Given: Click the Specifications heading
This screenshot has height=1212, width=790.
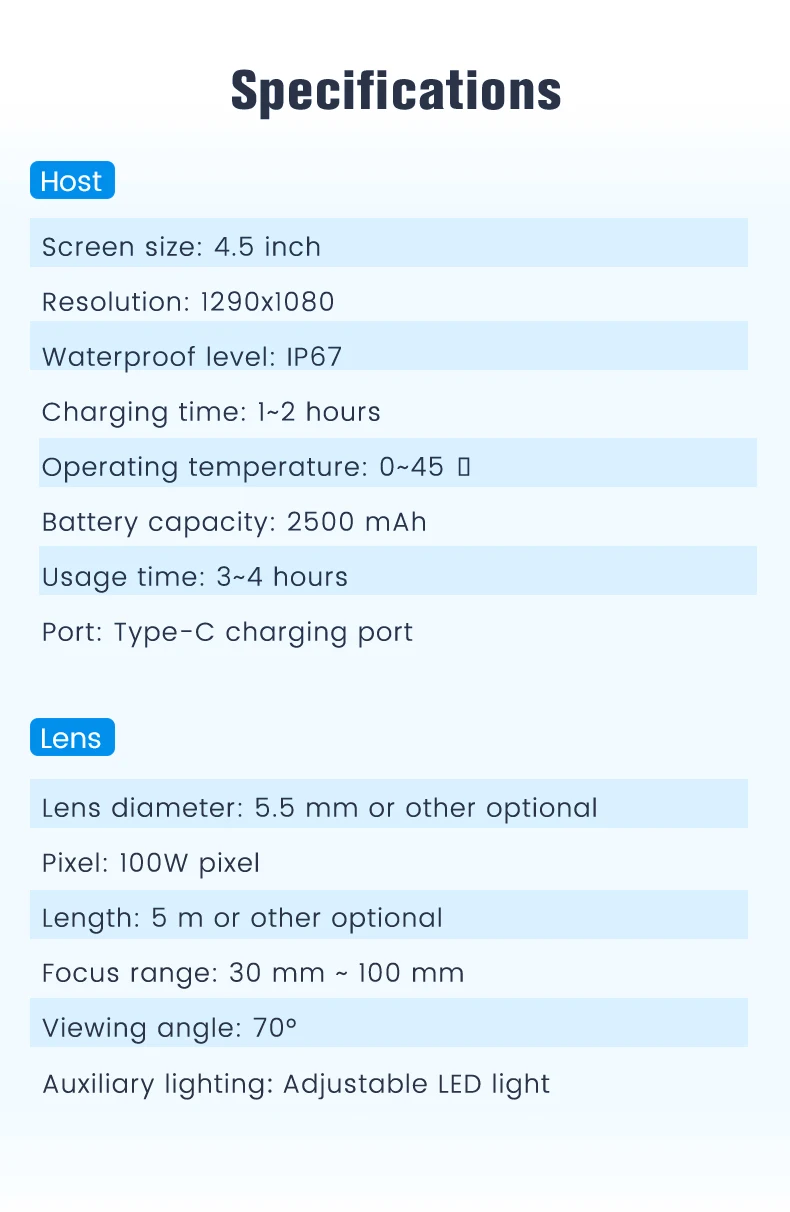Looking at the screenshot, I should pyautogui.click(x=395, y=90).
